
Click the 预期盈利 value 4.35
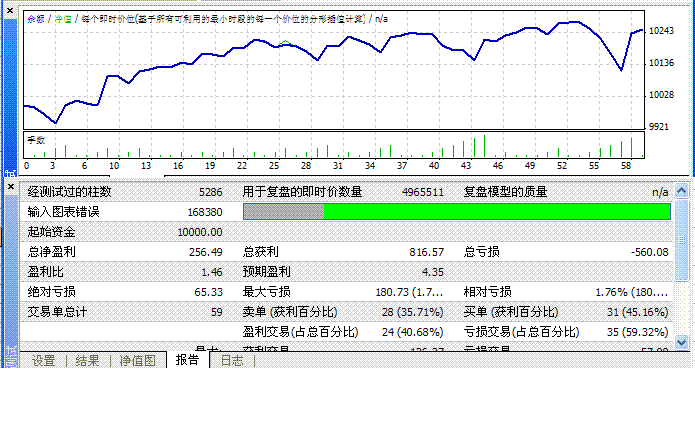(433, 272)
